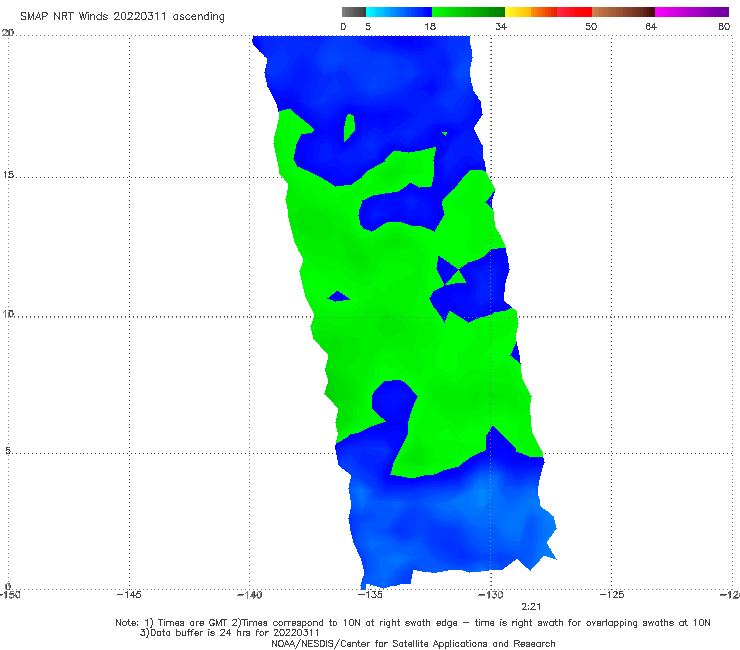Click the red segment of the color bar
This screenshot has width=740, height=650.
click(574, 12)
